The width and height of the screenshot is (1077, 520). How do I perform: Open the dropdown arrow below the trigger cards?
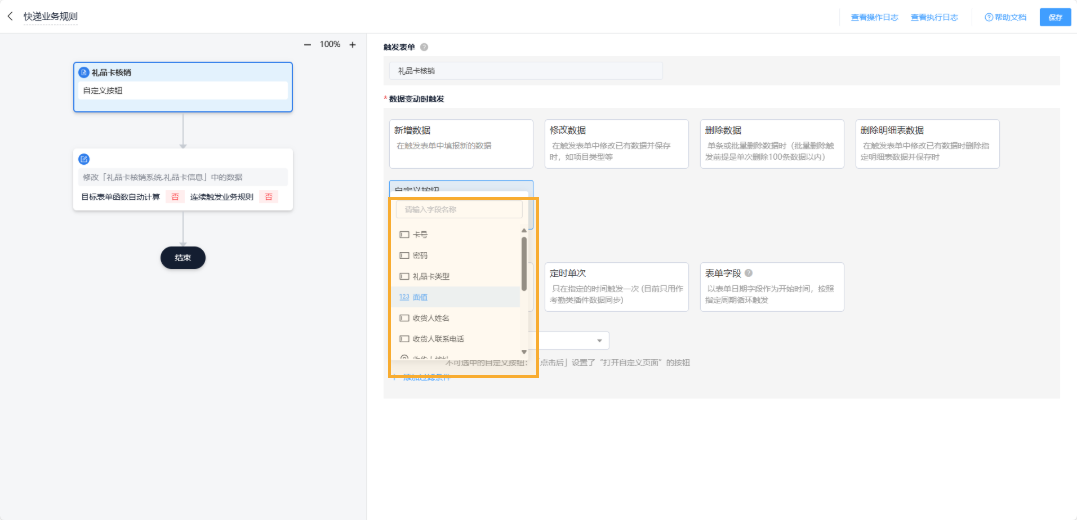599,341
